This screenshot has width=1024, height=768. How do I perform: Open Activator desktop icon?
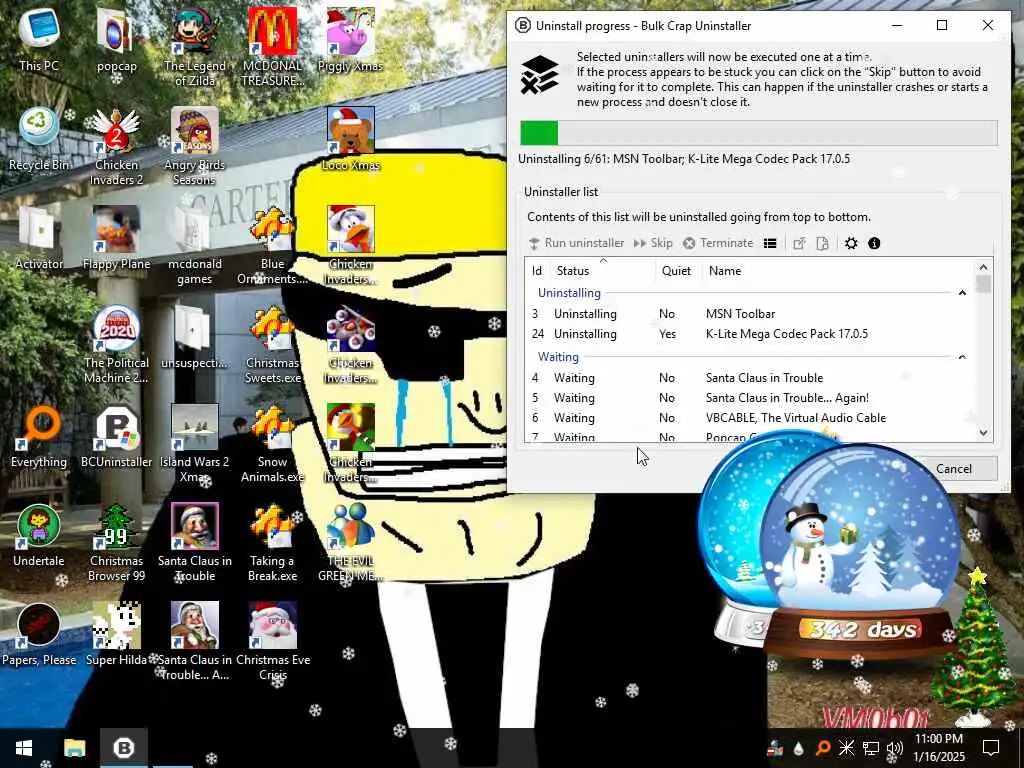coord(39,239)
